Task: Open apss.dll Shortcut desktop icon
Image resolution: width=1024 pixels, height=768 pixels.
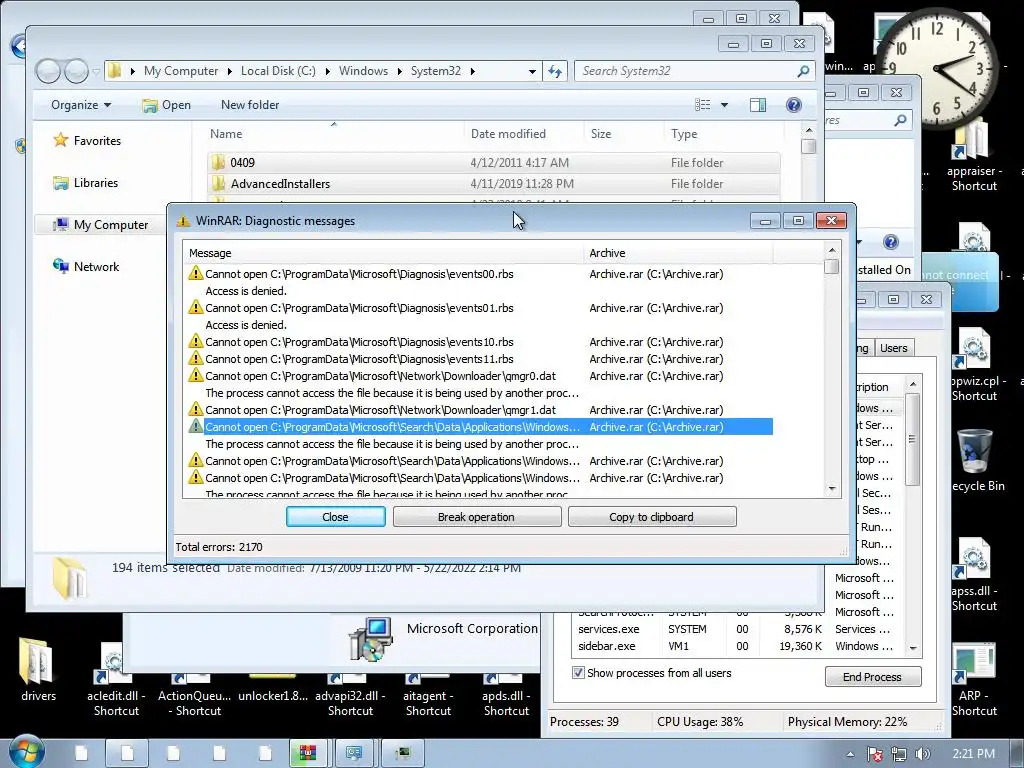Action: (x=974, y=575)
